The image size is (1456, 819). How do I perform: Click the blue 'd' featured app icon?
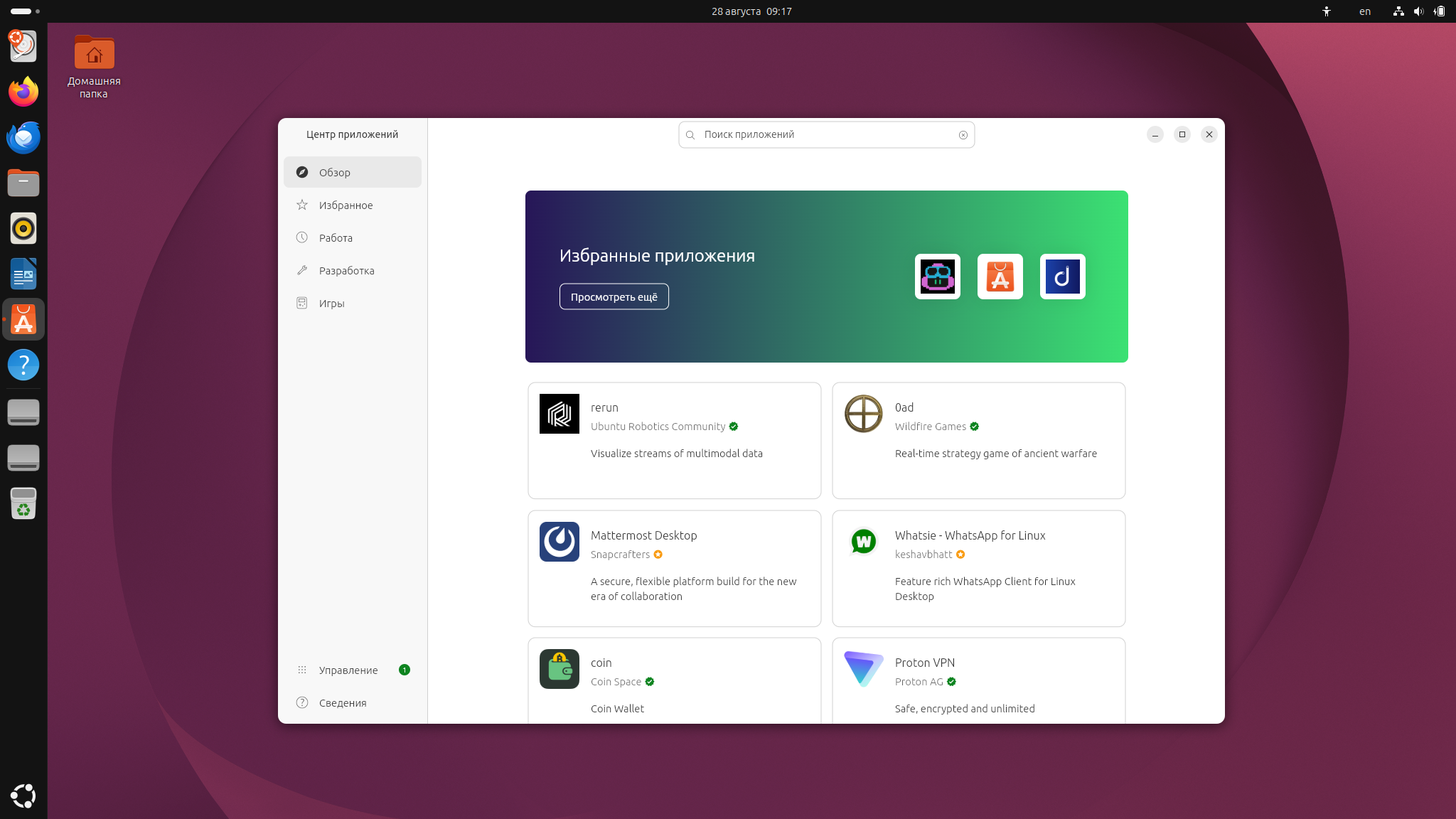tap(1063, 277)
